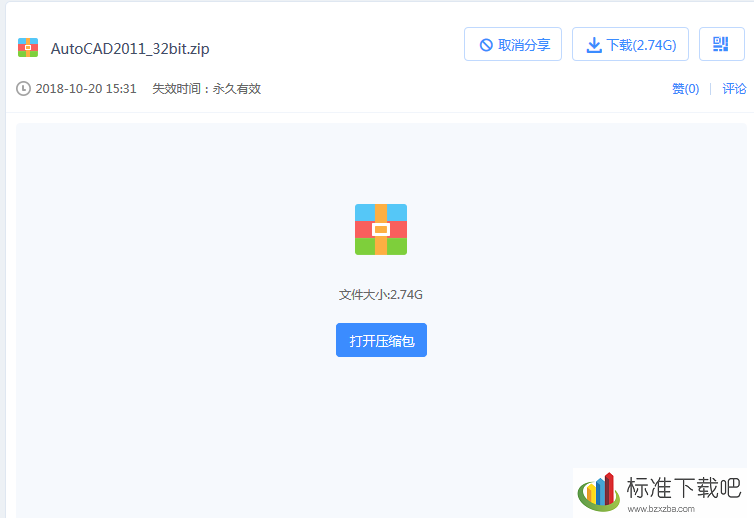Click the AutoCAD2011_32bit.zip file name
Viewport: 754px width, 518px height.
(x=130, y=49)
